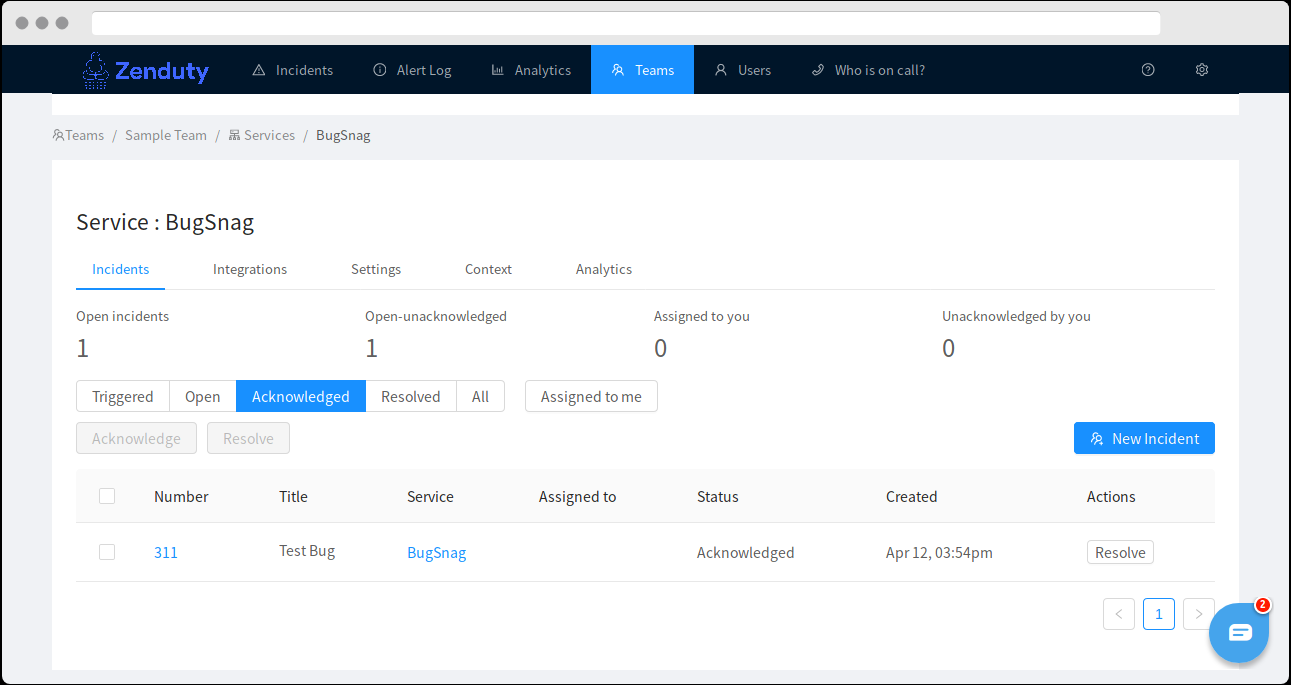This screenshot has width=1291, height=685.
Task: Click Apr 12, 03:54pm created cell
Action: tap(939, 552)
